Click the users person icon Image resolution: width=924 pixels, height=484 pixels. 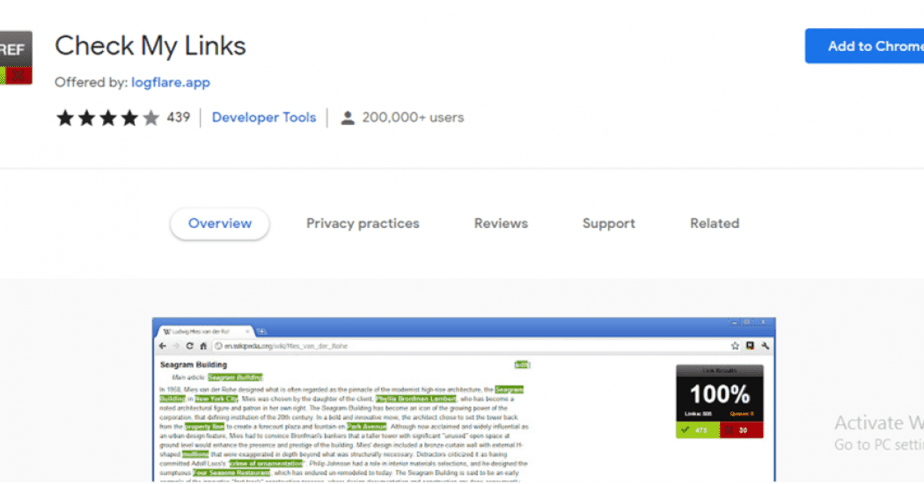pyautogui.click(x=347, y=118)
